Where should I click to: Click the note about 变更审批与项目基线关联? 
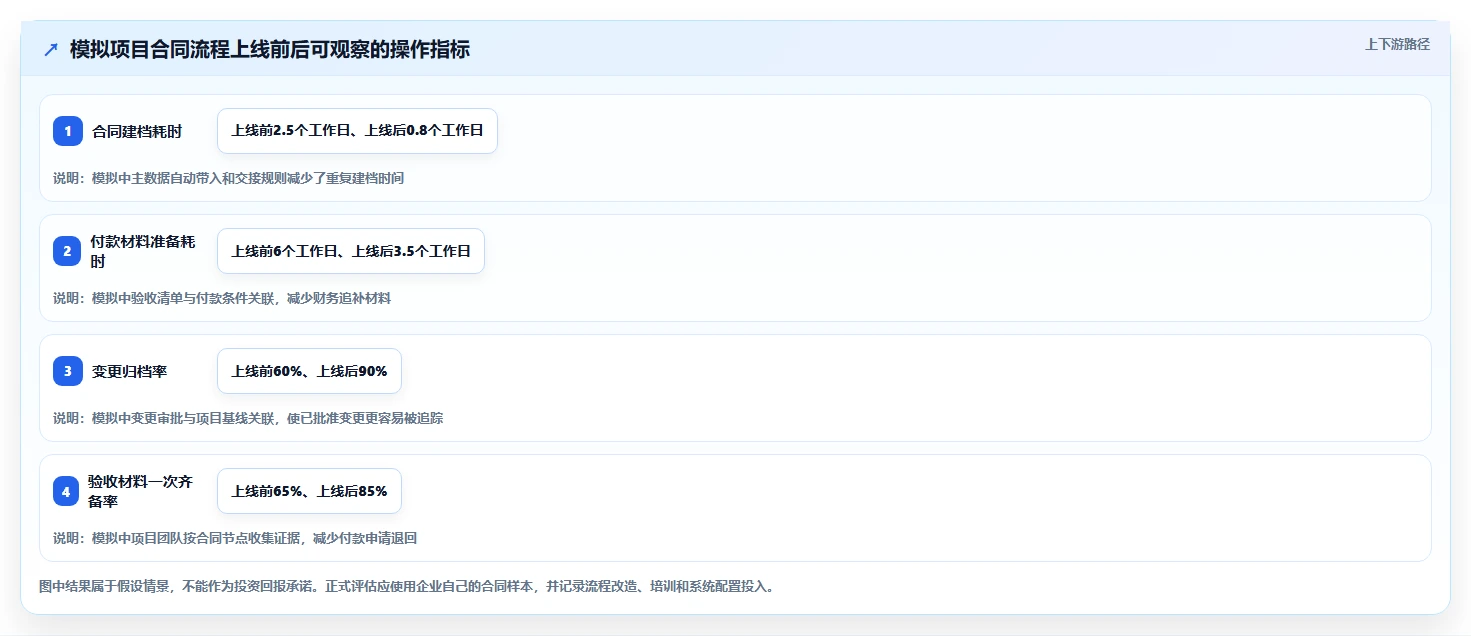click(x=248, y=418)
